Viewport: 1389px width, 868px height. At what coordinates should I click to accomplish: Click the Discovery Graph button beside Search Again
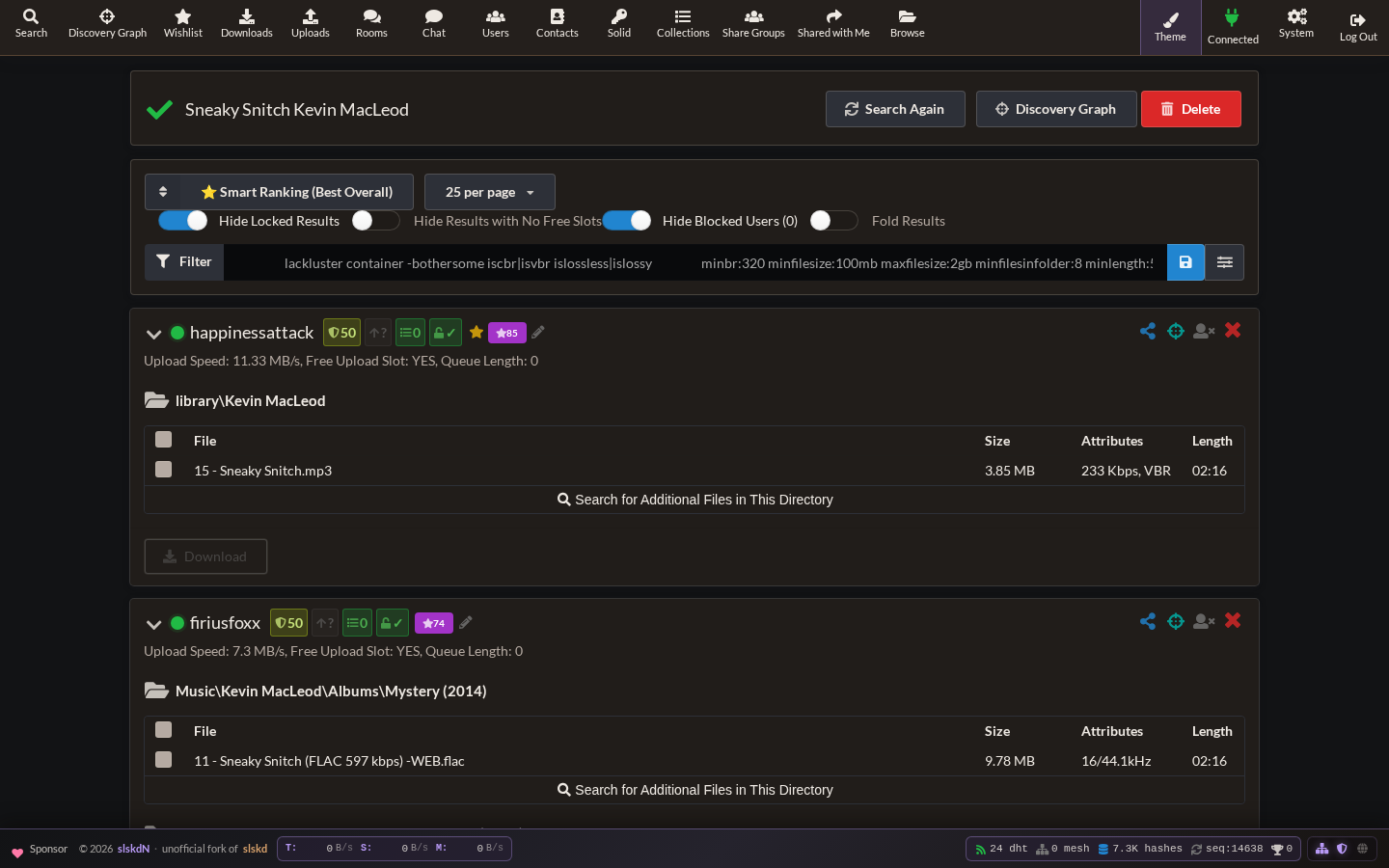pyautogui.click(x=1056, y=109)
